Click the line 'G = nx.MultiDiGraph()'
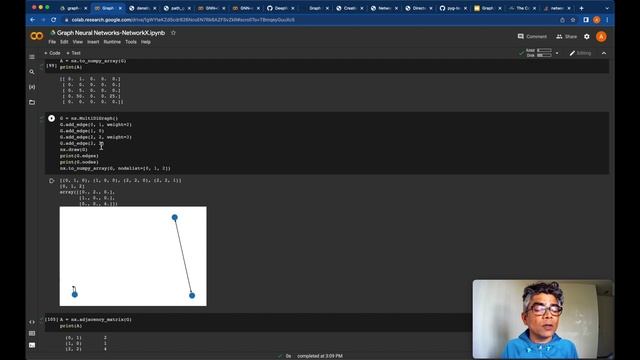This screenshot has width=640, height=360. click(x=89, y=118)
